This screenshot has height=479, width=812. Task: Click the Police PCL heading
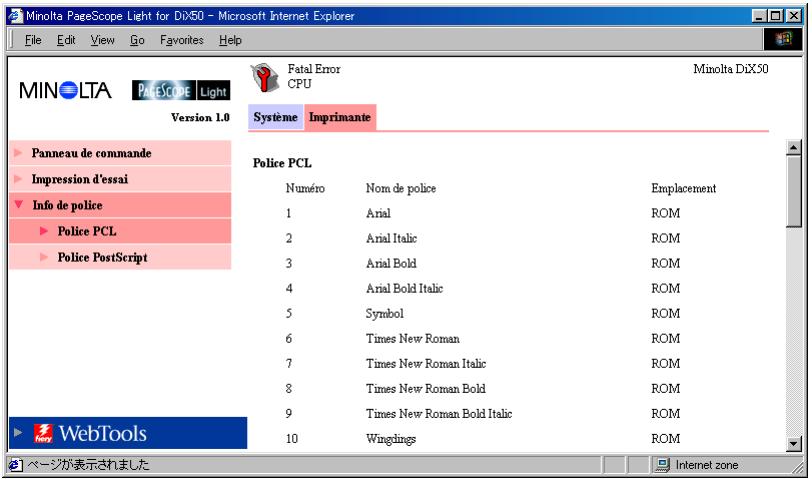pyautogui.click(x=282, y=163)
